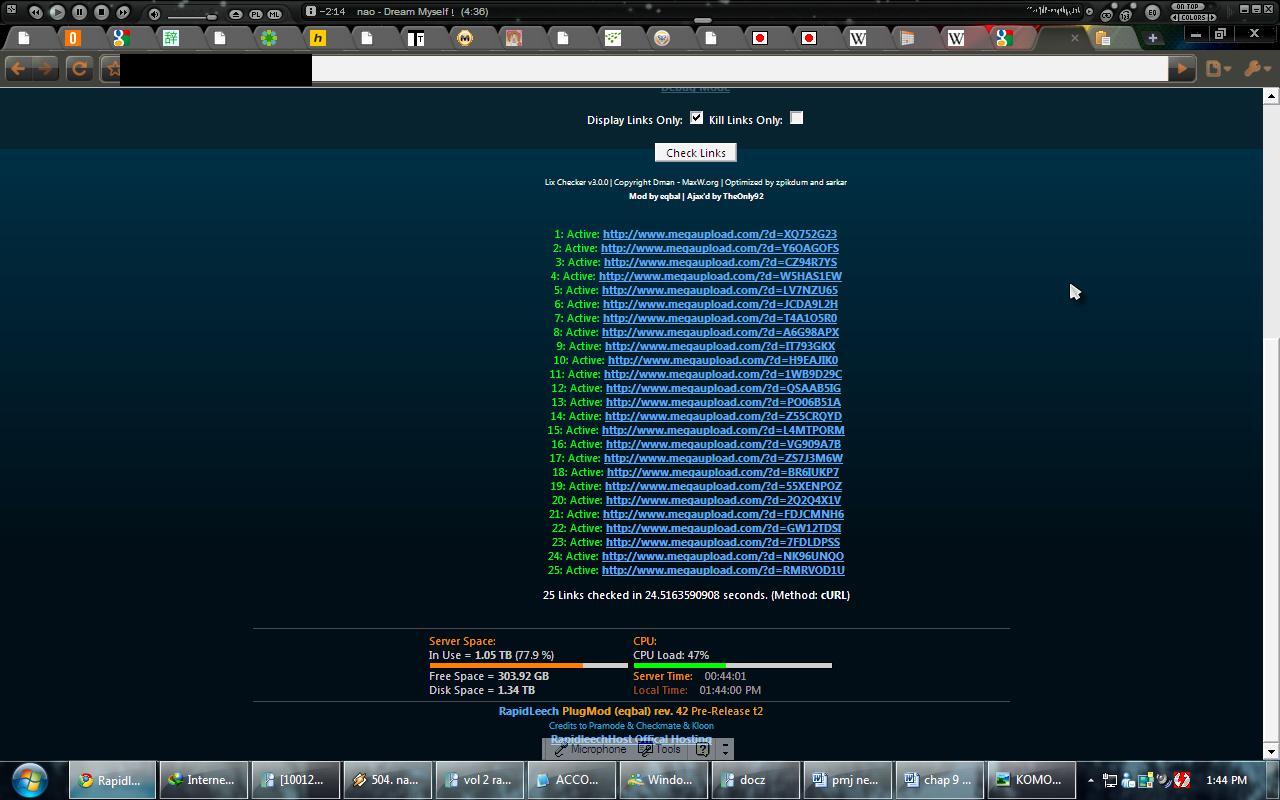Viewport: 1280px width, 800px height.
Task: Stop playback in the media player
Action: [x=101, y=12]
